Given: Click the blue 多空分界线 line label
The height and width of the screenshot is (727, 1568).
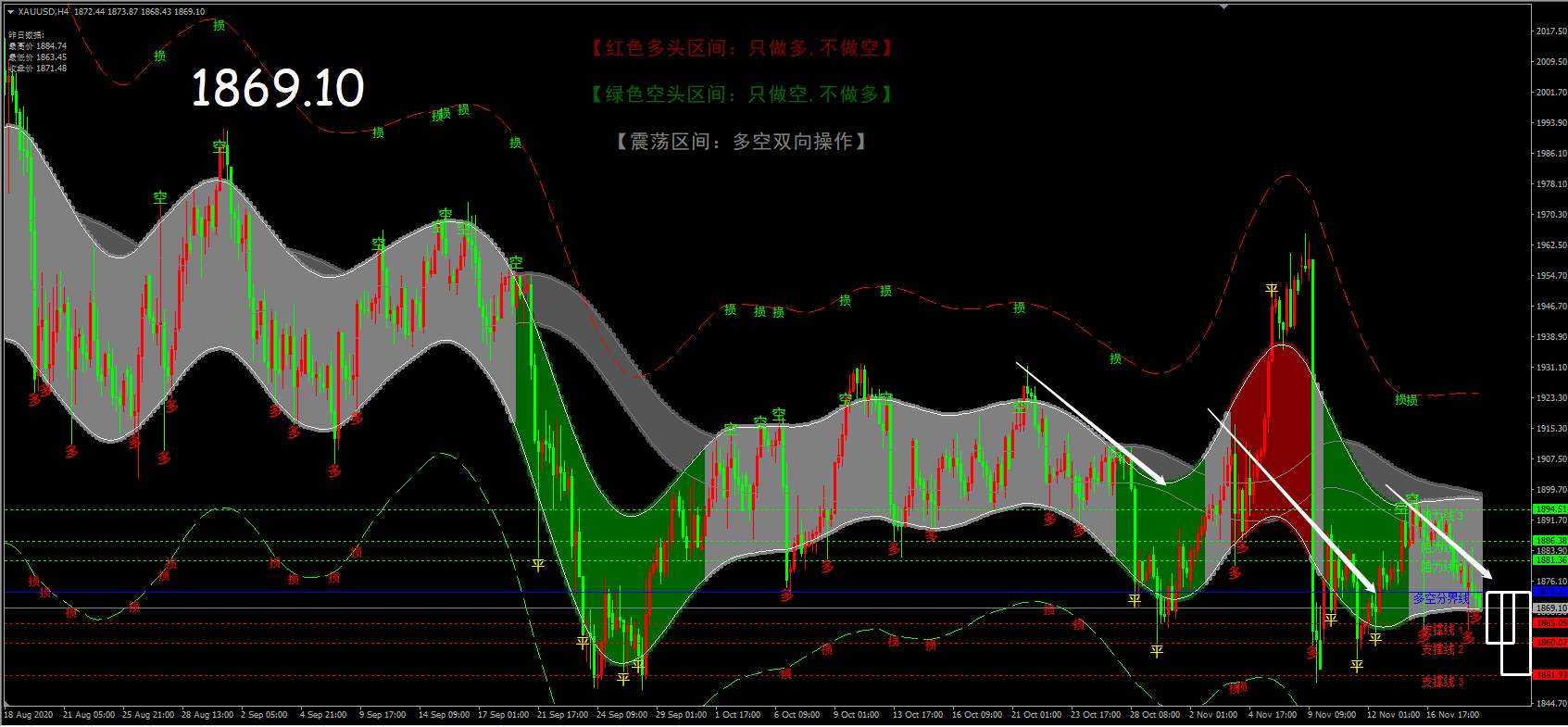Looking at the screenshot, I should 1440,599.
